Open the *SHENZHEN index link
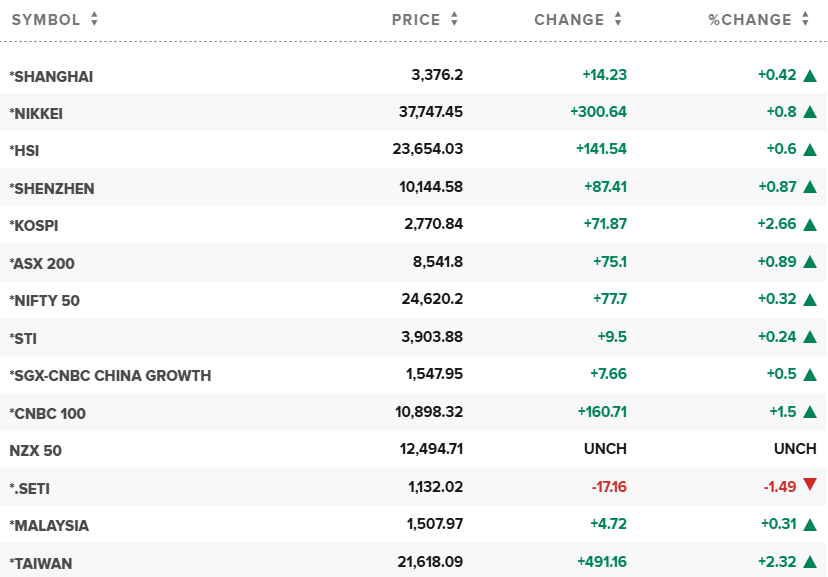Image resolution: width=828 pixels, height=577 pixels. pos(52,188)
